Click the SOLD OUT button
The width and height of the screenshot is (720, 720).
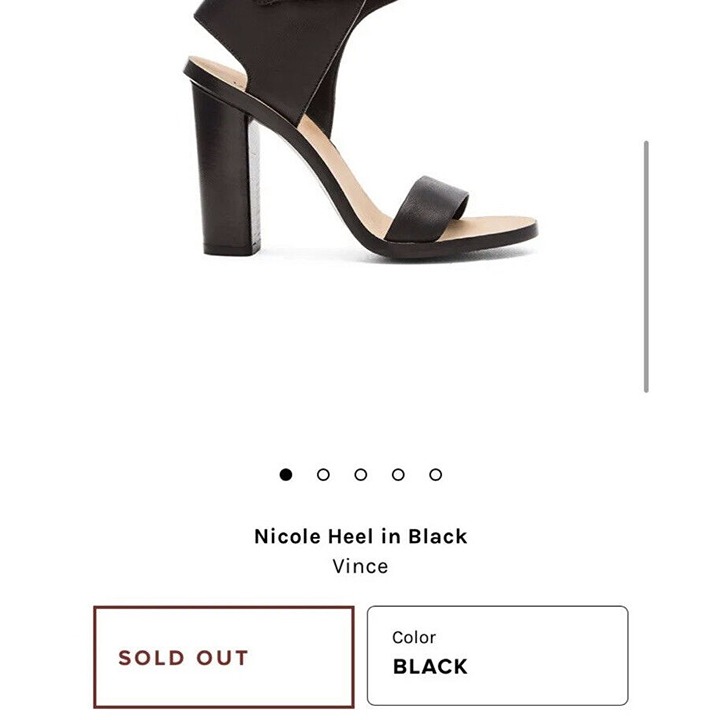[x=224, y=657]
